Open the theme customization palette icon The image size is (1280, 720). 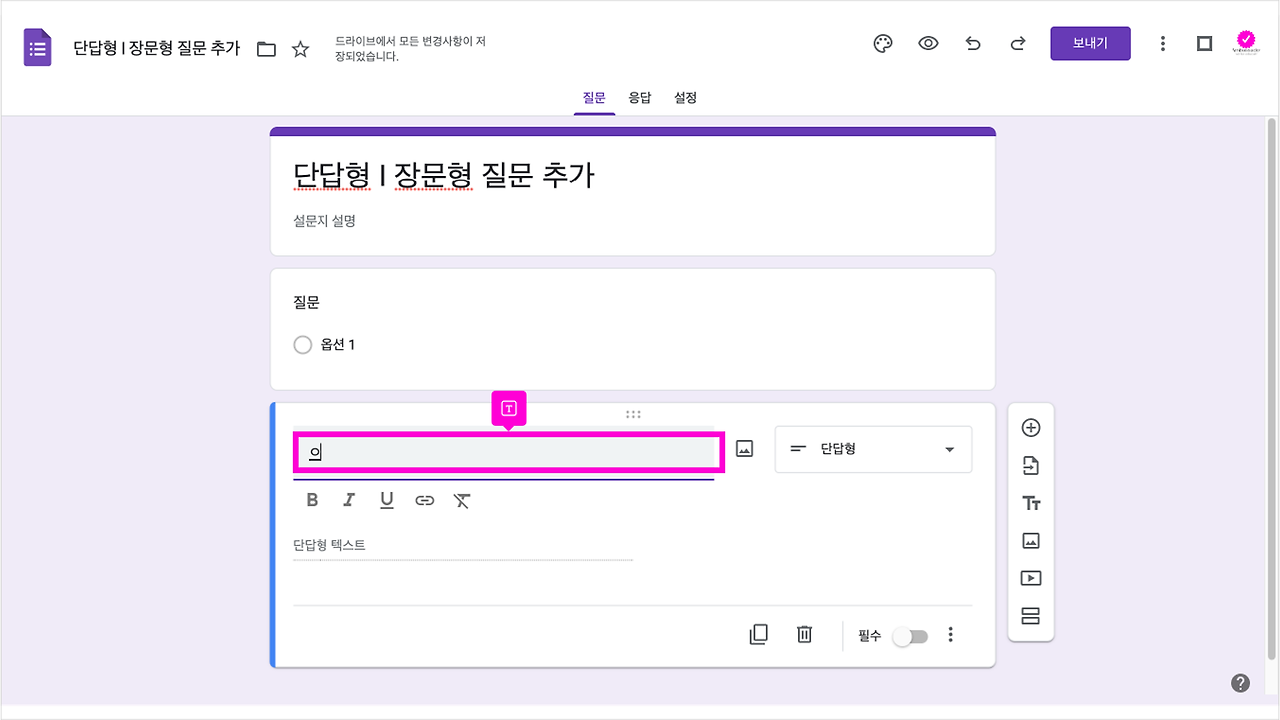click(x=882, y=43)
